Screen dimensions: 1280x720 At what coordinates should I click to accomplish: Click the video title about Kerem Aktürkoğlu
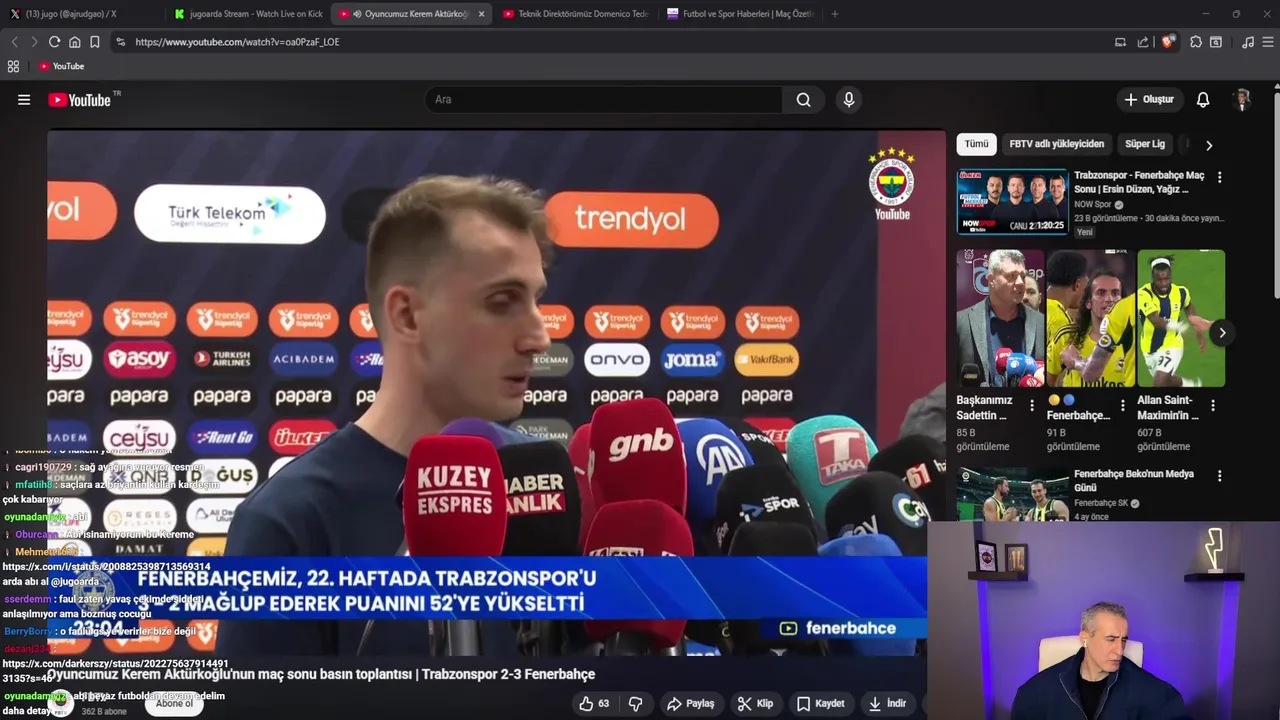pyautogui.click(x=321, y=674)
